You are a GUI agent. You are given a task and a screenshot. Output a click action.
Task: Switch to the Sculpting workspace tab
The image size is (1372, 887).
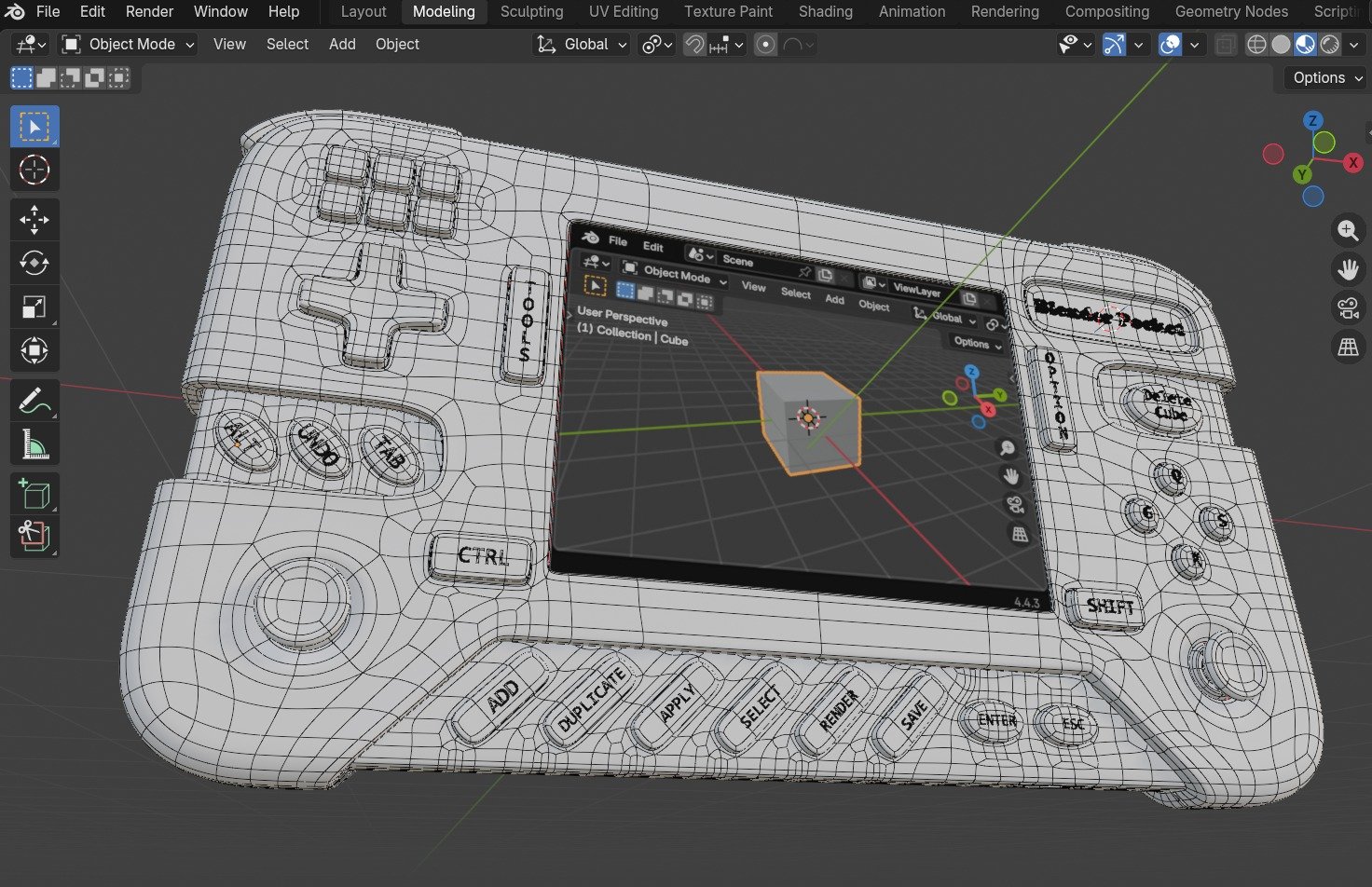point(531,11)
